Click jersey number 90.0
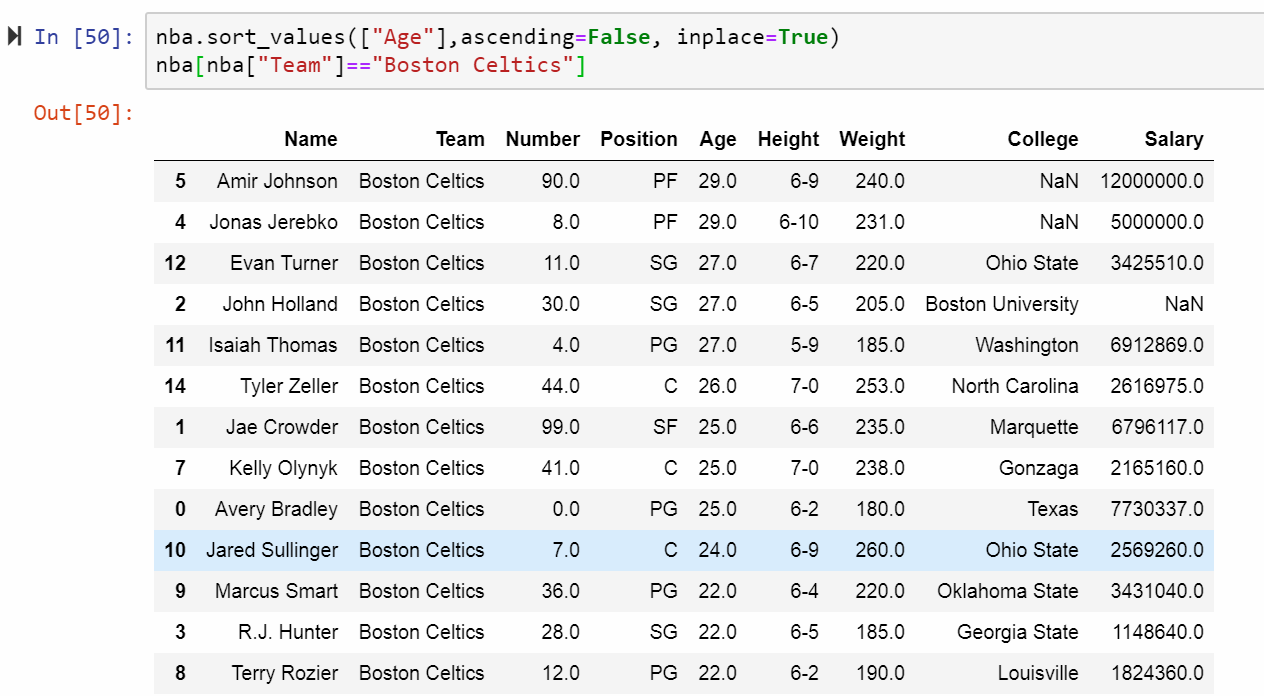 (x=561, y=181)
